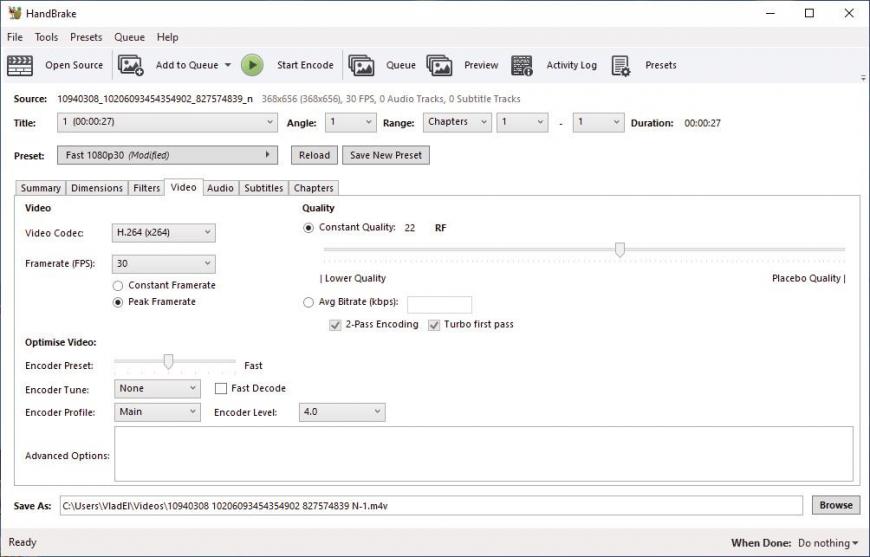870x557 pixels.
Task: Toggle the Turbo first pass checkbox
Action: coord(434,325)
